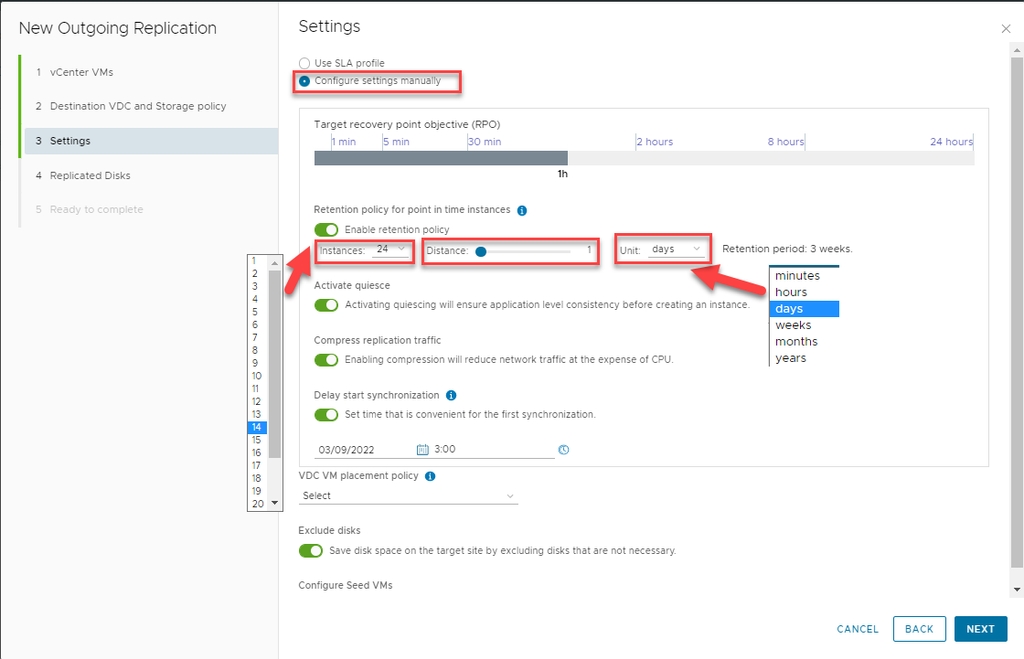Click the NEXT button
The image size is (1024, 659).
tap(980, 629)
